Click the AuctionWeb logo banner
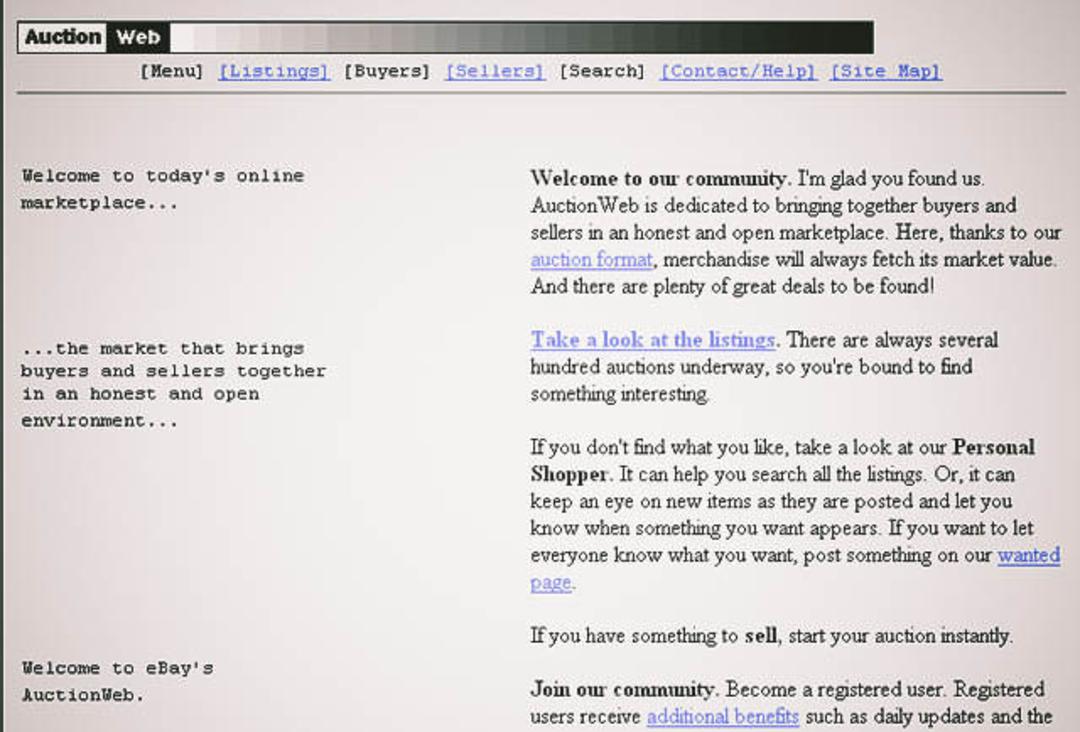This screenshot has height=732, width=1080. click(x=94, y=37)
